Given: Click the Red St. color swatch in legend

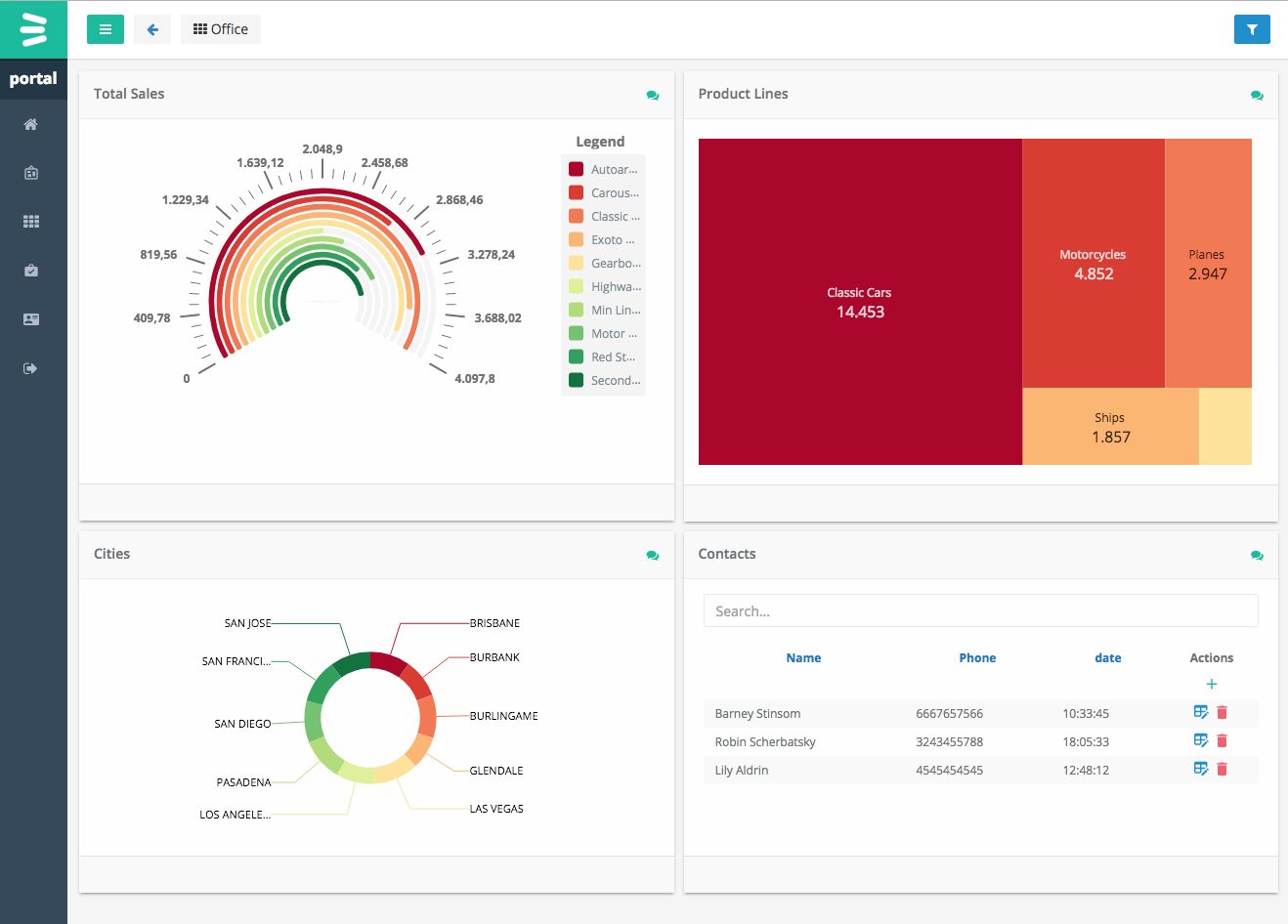Looking at the screenshot, I should tap(576, 357).
